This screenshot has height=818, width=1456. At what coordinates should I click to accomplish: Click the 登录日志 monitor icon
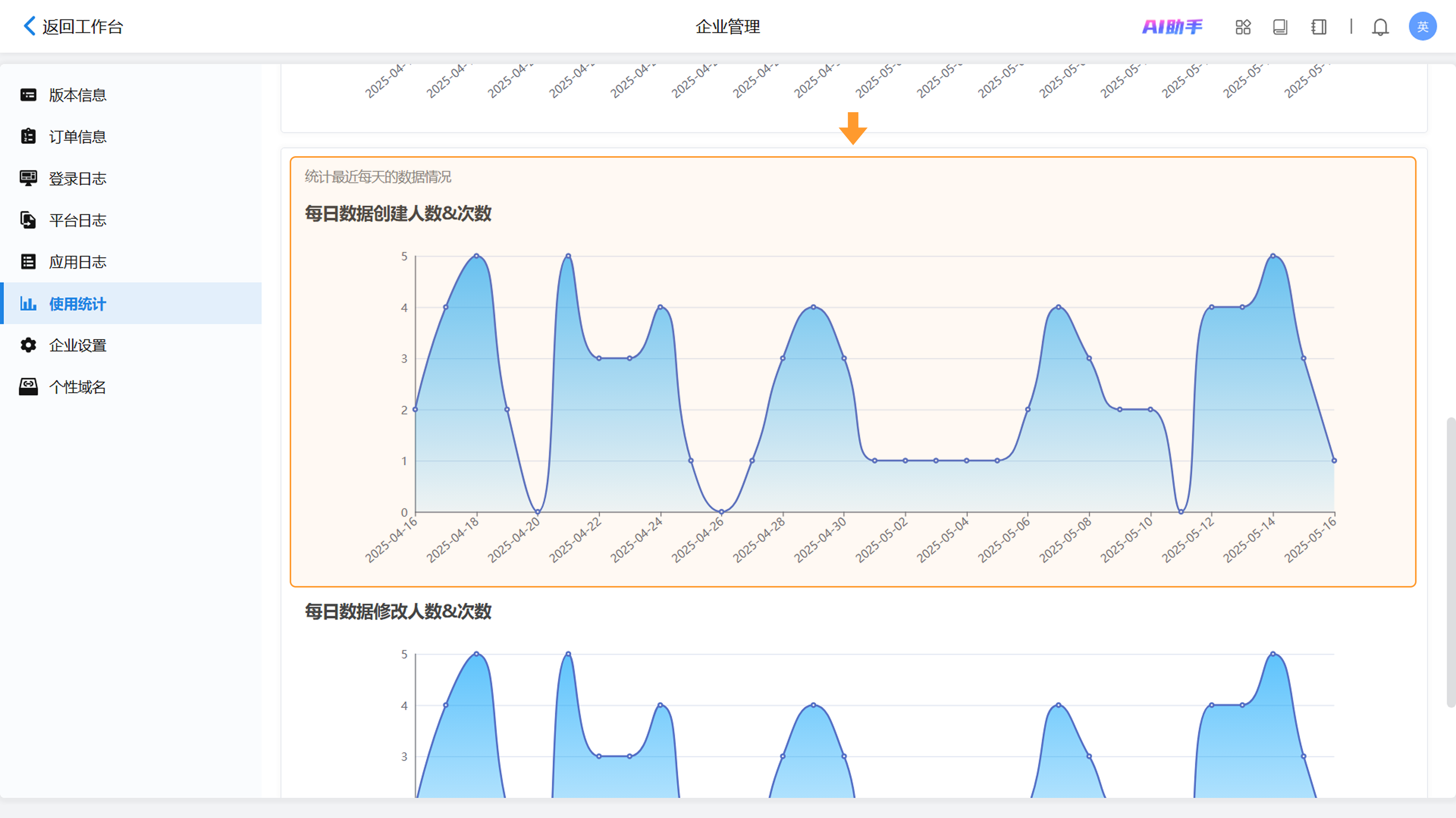click(28, 179)
